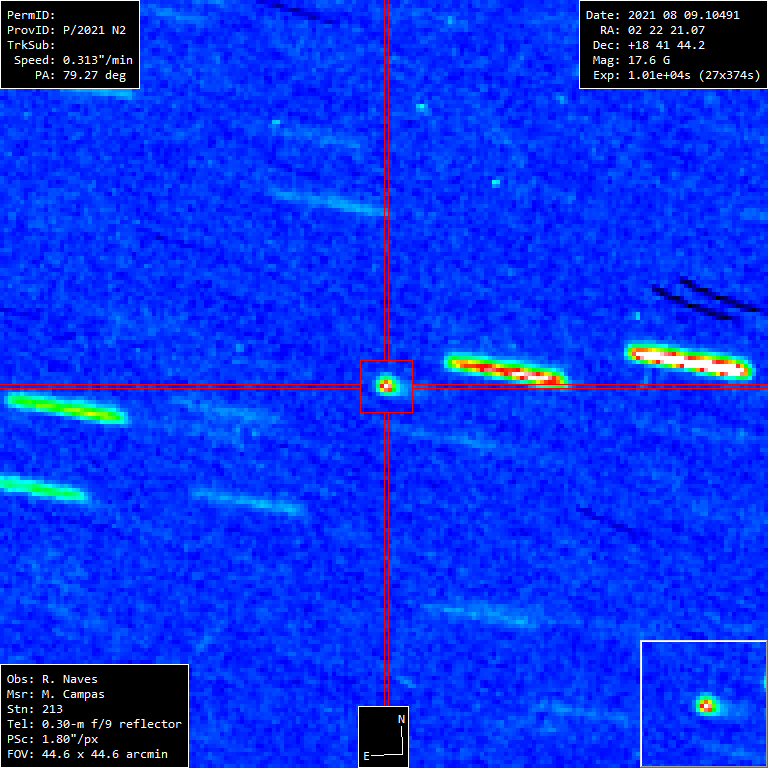Click the 'Msr: M. Campas' line
The image size is (768, 768).
tap(56, 694)
